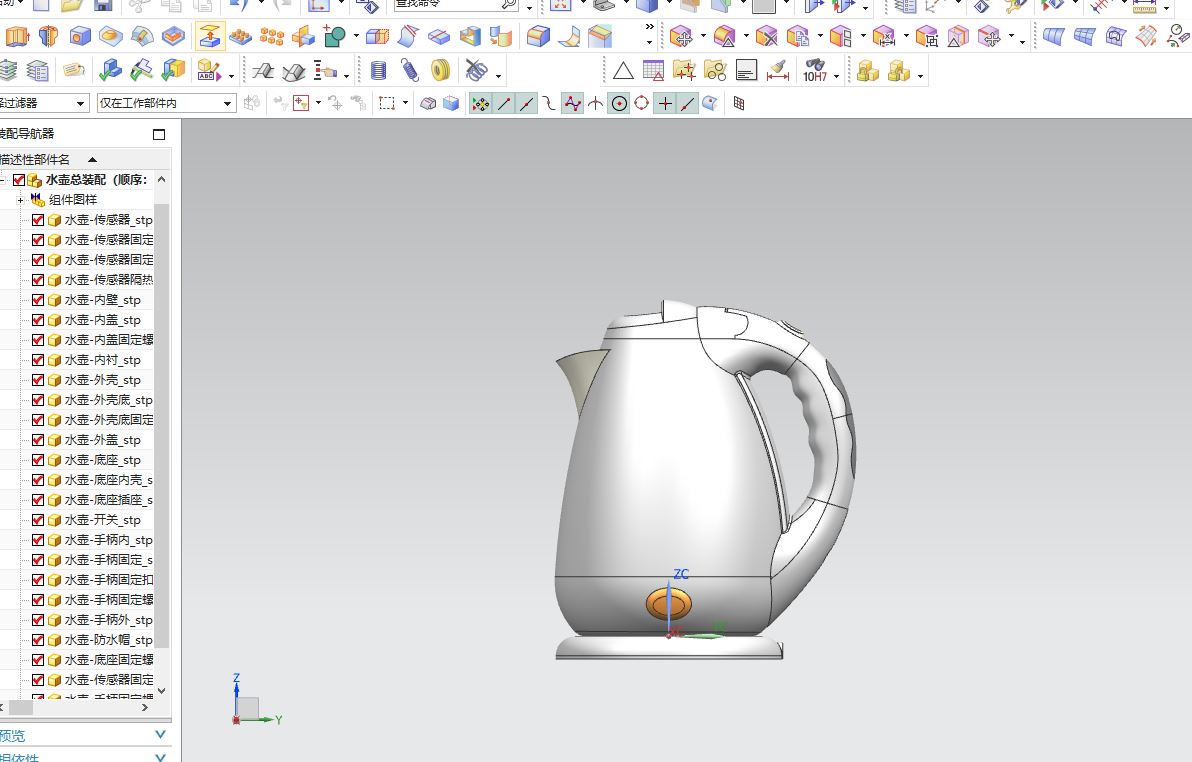Viewport: 1192px width, 762px height.
Task: Uncheck the 水壶-底座_stp checkbox
Action: 38,459
